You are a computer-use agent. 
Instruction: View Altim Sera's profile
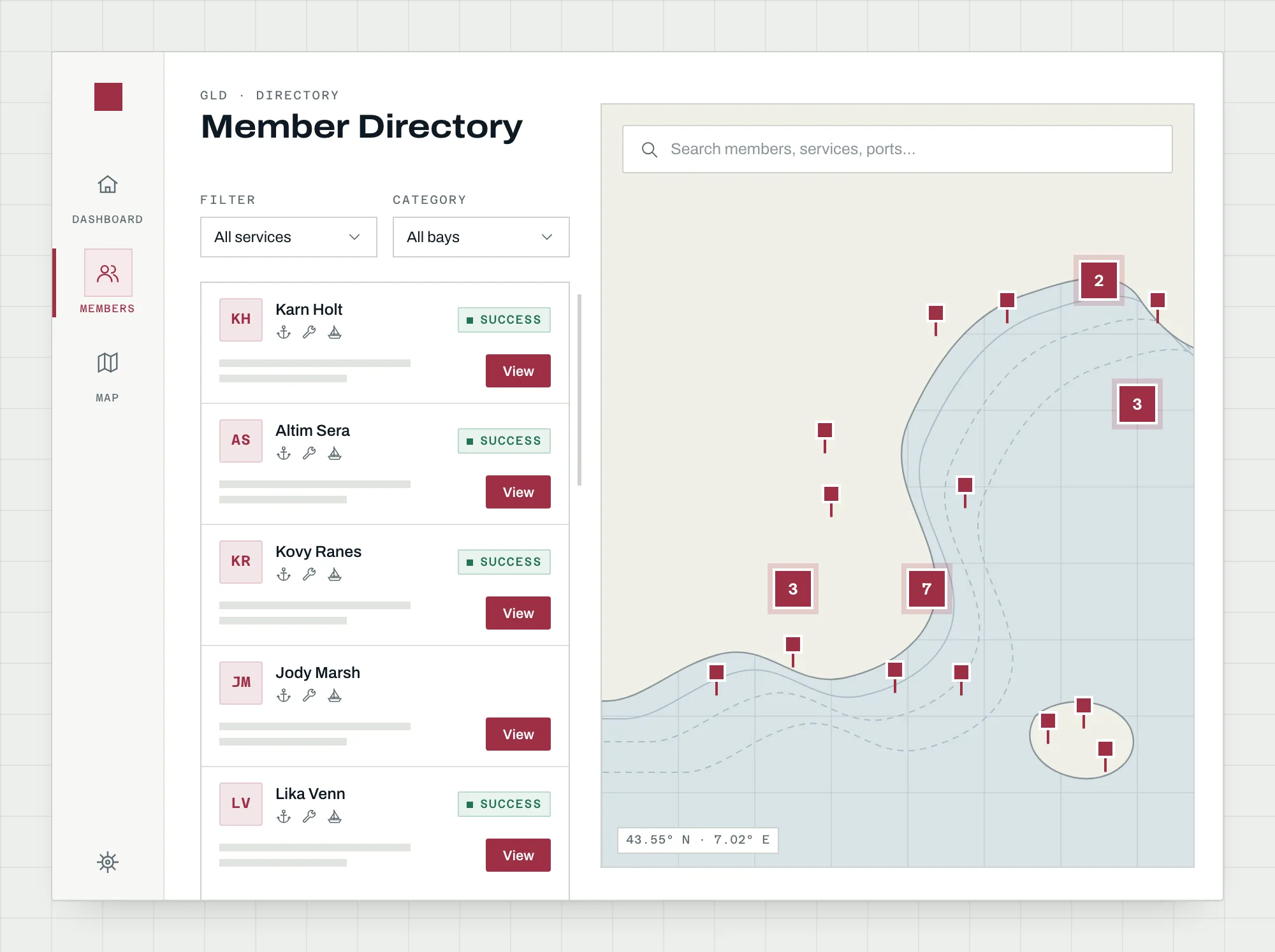518,492
